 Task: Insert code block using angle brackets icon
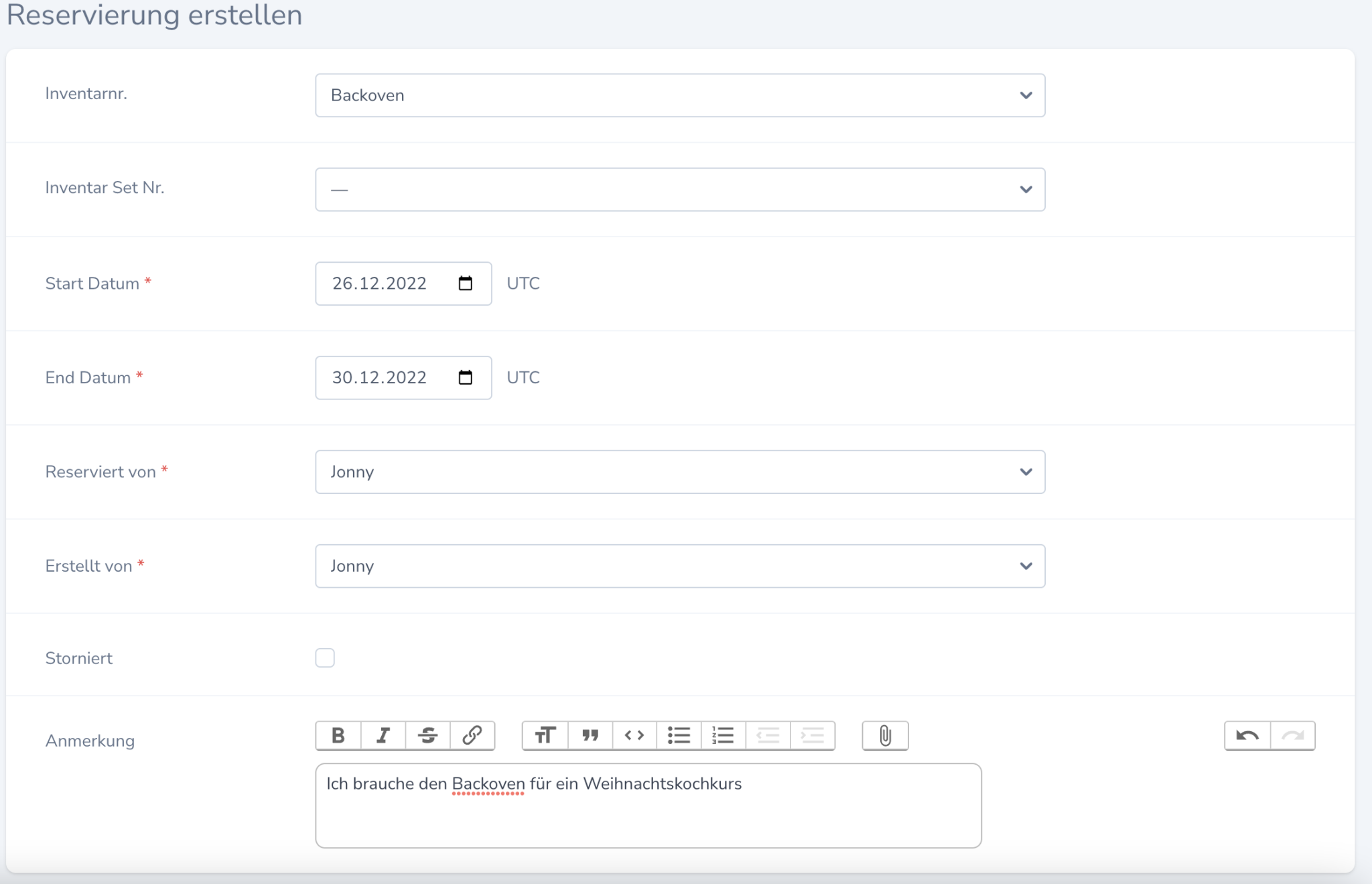tap(634, 736)
